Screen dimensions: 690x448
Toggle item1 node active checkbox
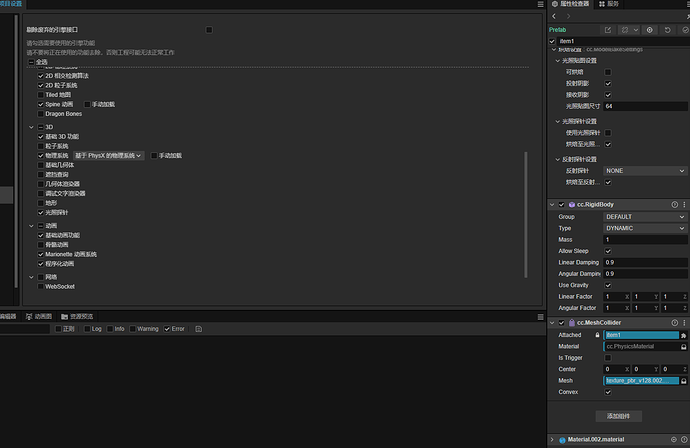tap(552, 41)
